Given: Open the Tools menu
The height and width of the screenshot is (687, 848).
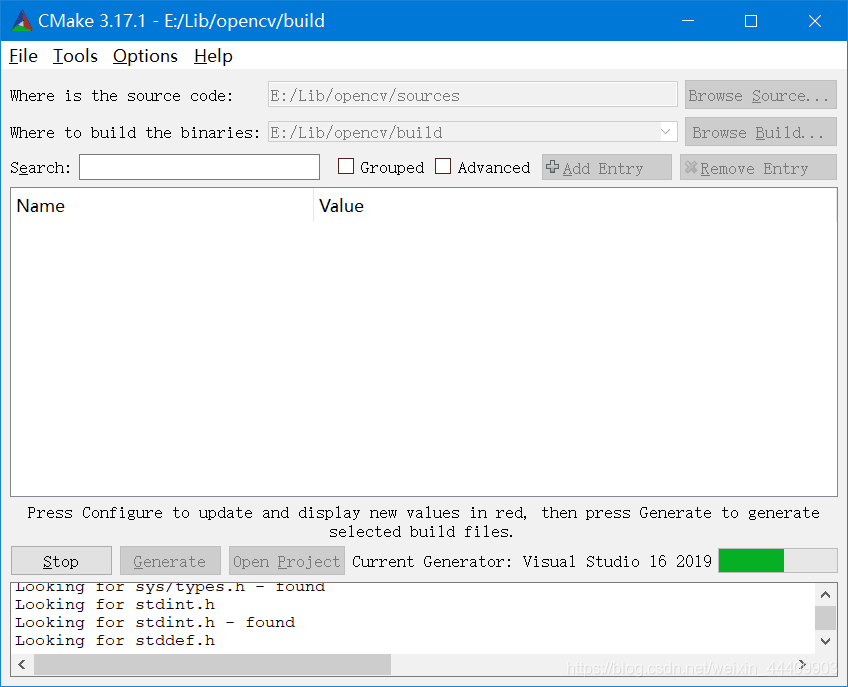Looking at the screenshot, I should [75, 56].
